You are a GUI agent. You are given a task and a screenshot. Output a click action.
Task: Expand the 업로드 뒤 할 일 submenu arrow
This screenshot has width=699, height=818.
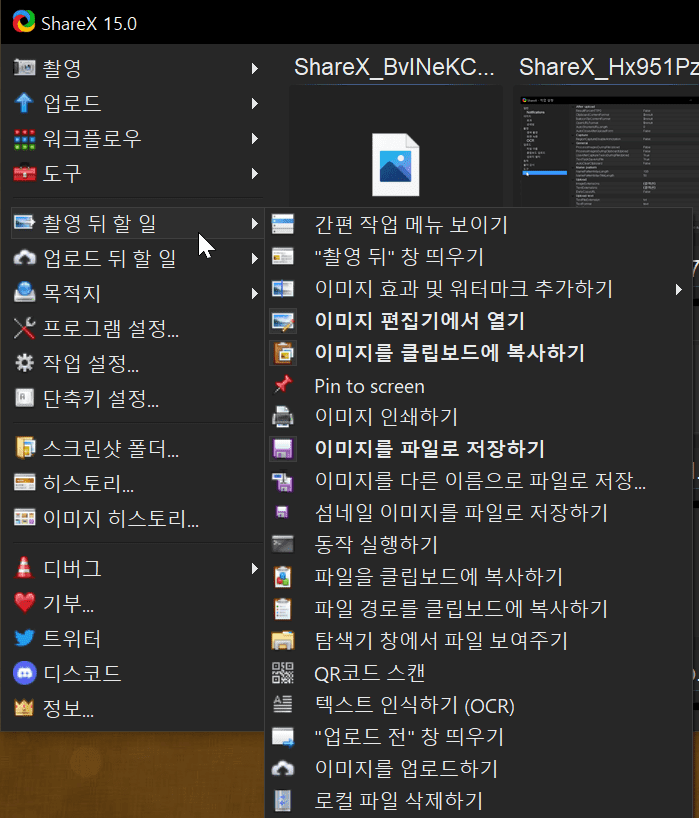pyautogui.click(x=255, y=258)
